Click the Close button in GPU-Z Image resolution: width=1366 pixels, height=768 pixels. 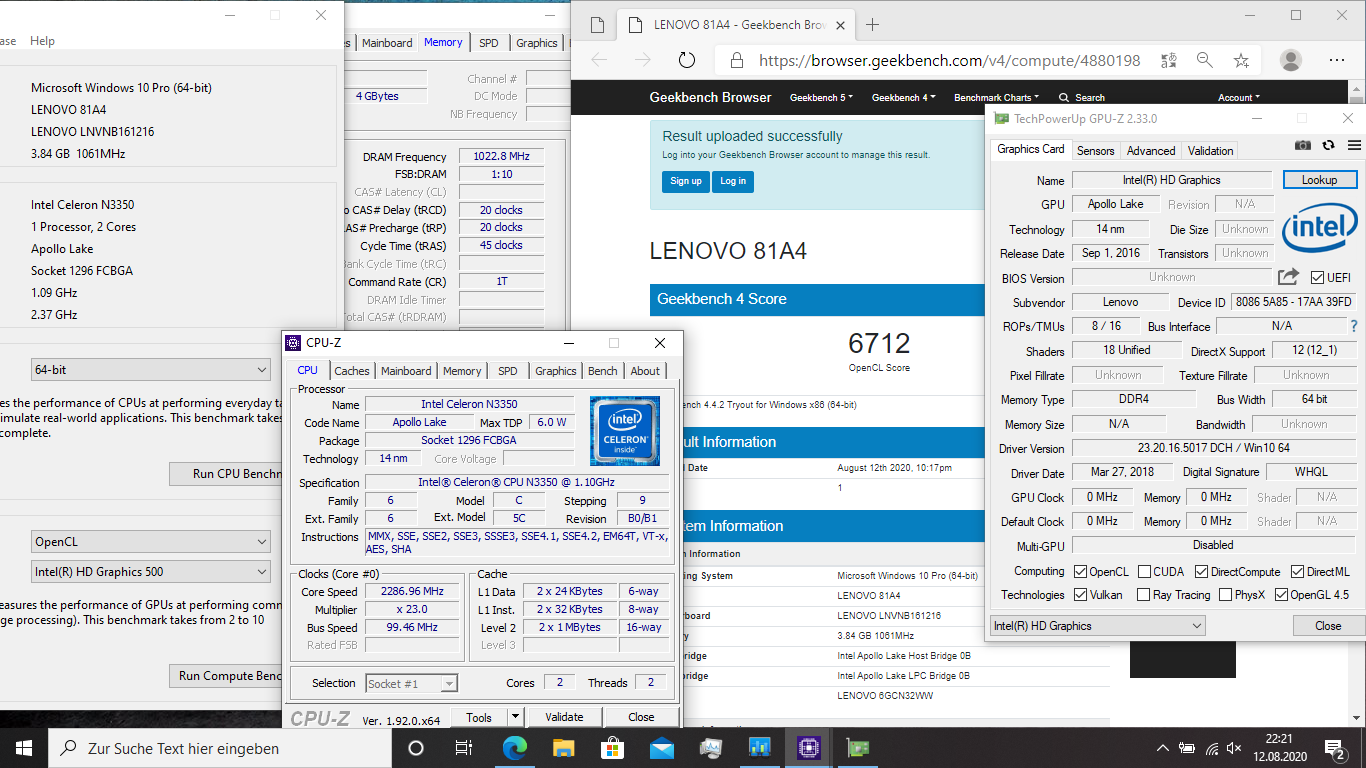coord(1328,626)
